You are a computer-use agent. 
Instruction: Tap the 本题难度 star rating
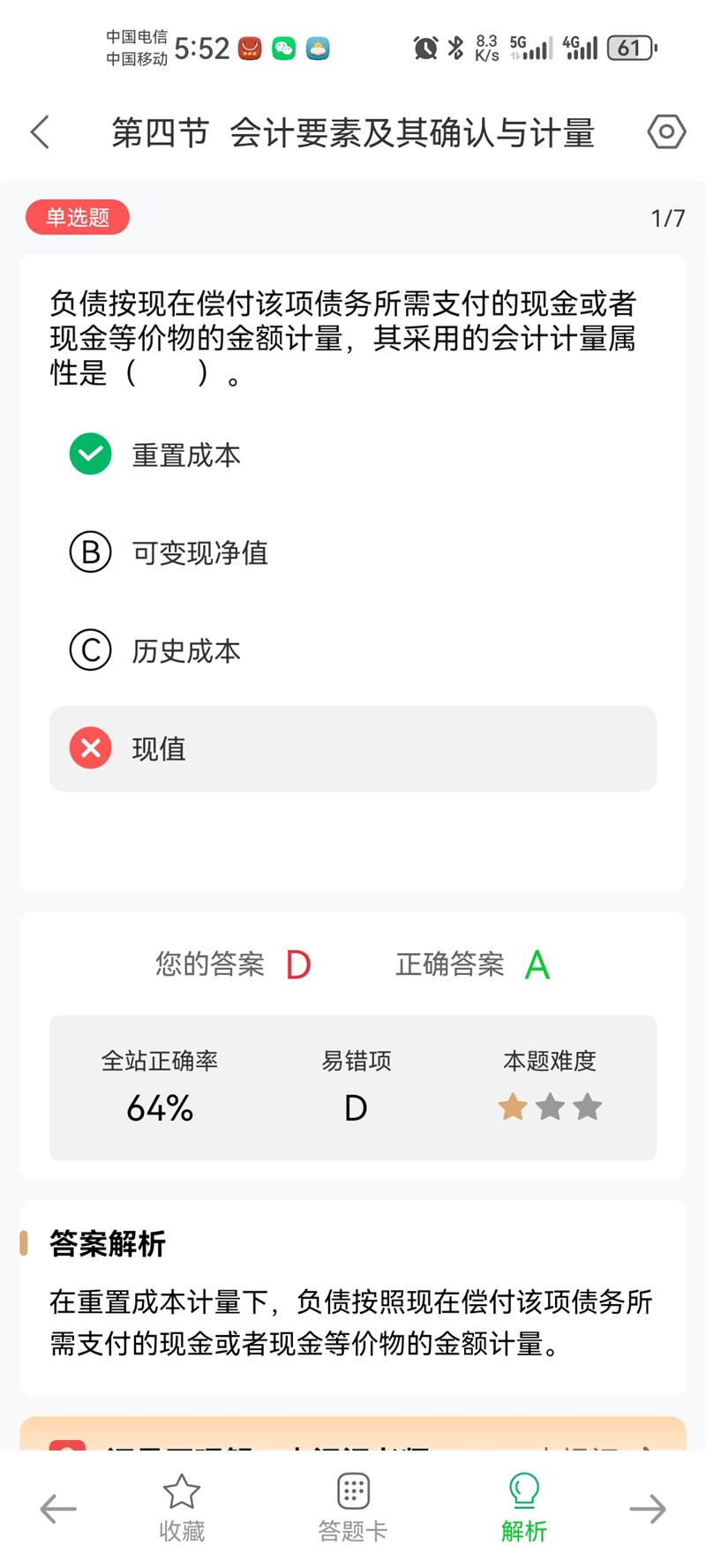tap(549, 1107)
